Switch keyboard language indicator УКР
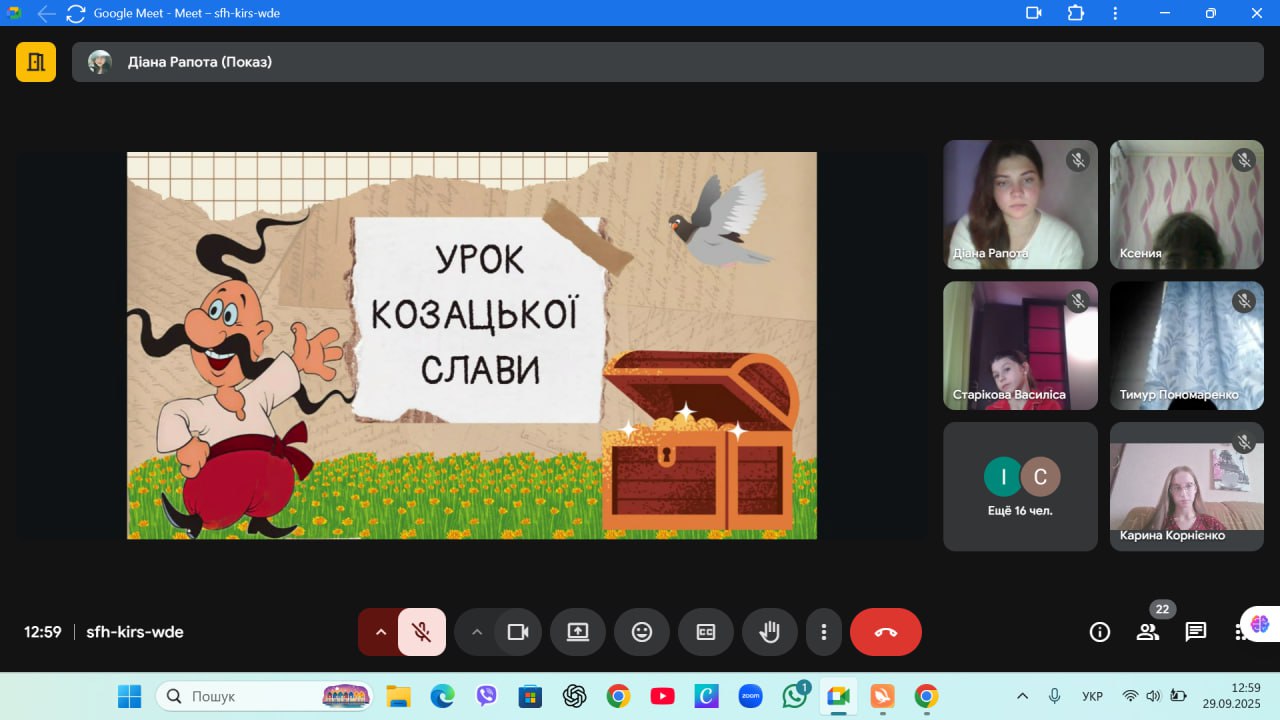This screenshot has width=1280, height=720. point(1093,696)
